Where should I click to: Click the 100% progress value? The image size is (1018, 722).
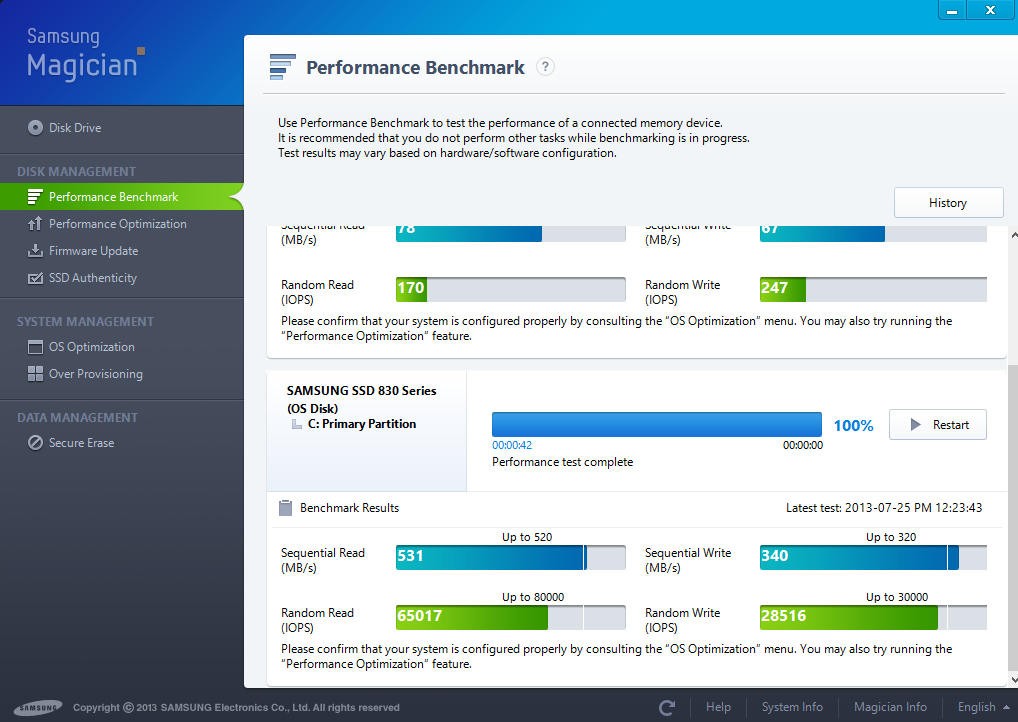click(853, 426)
